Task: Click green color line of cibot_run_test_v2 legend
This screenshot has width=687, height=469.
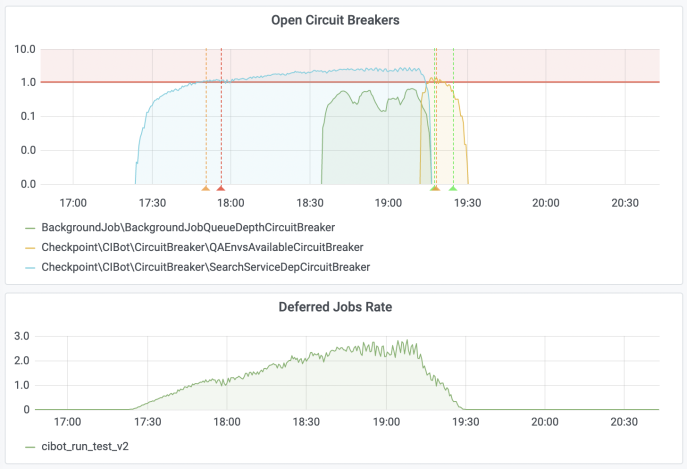Action: point(30,447)
